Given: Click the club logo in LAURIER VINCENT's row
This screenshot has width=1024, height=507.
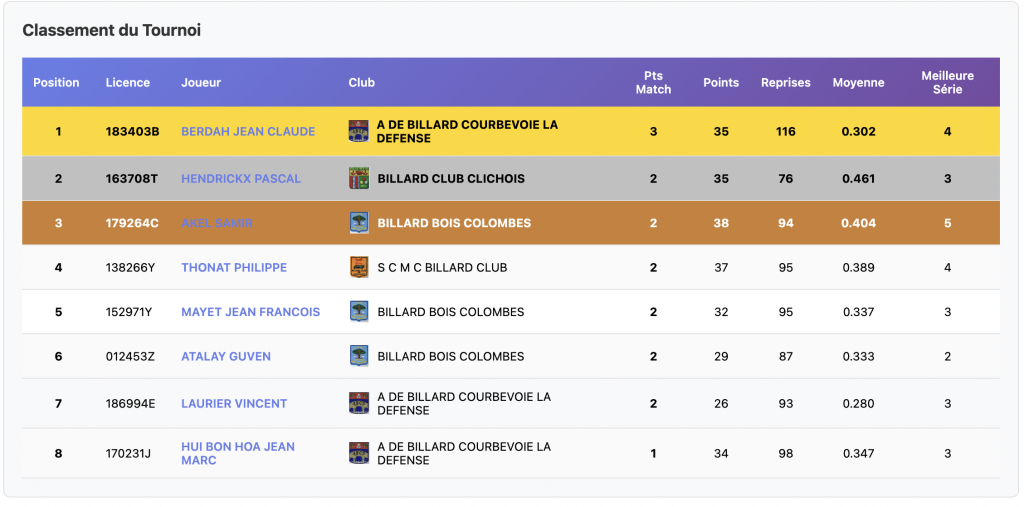Looking at the screenshot, I should coord(358,403).
